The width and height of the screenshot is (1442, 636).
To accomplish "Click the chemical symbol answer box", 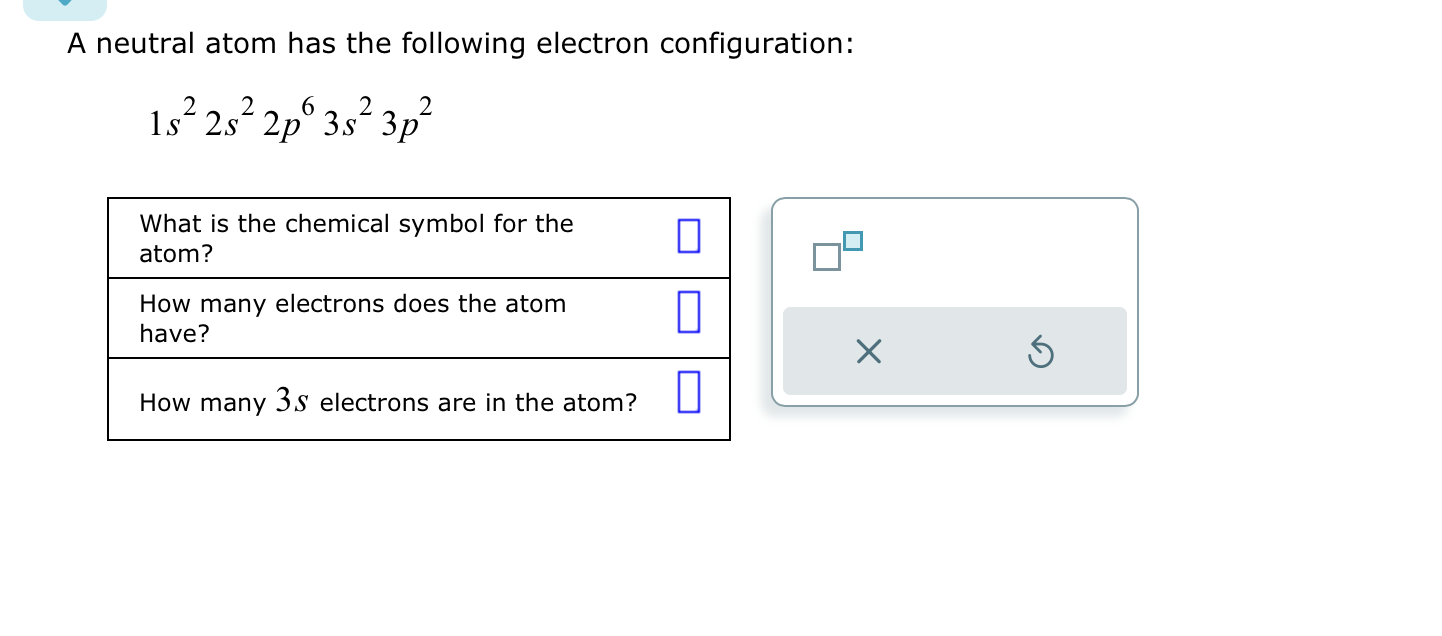I will [688, 236].
